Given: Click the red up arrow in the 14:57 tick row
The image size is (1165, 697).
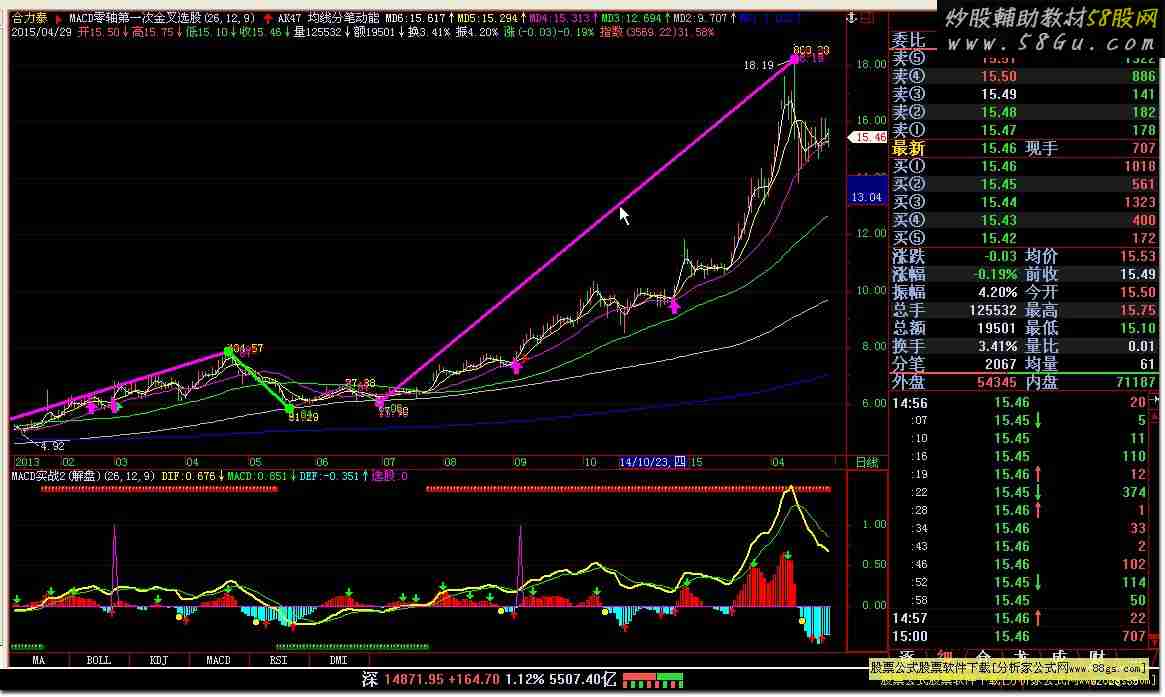Looking at the screenshot, I should point(1038,618).
